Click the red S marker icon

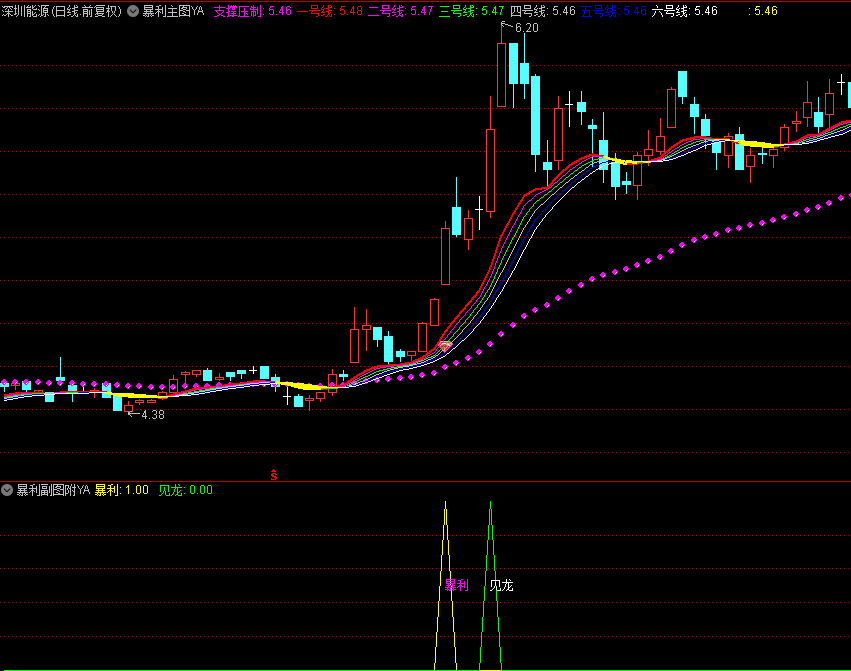click(274, 475)
